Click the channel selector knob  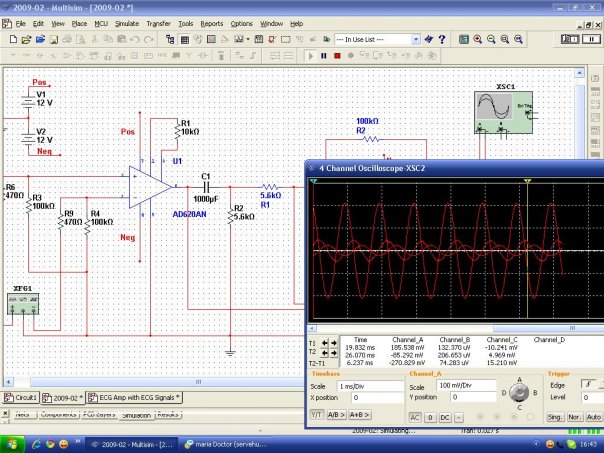click(x=519, y=393)
